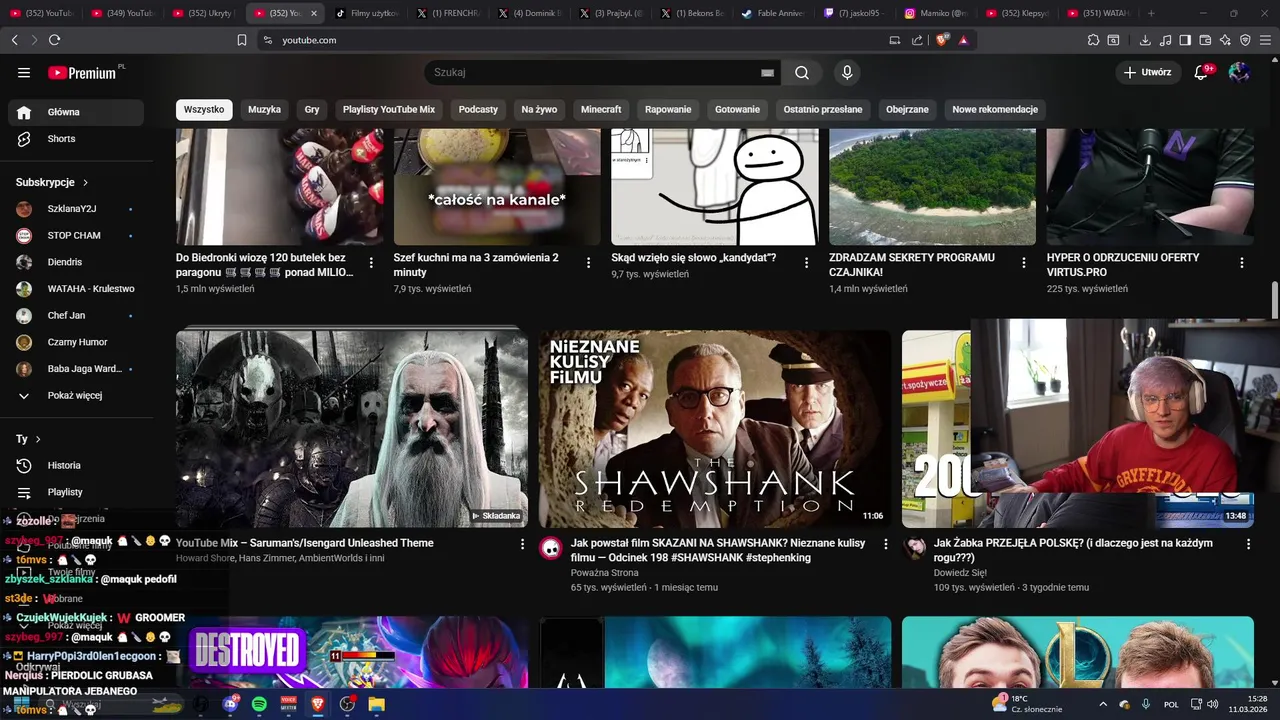Expand Pokaż więcej under subscriptions

pyautogui.click(x=75, y=396)
